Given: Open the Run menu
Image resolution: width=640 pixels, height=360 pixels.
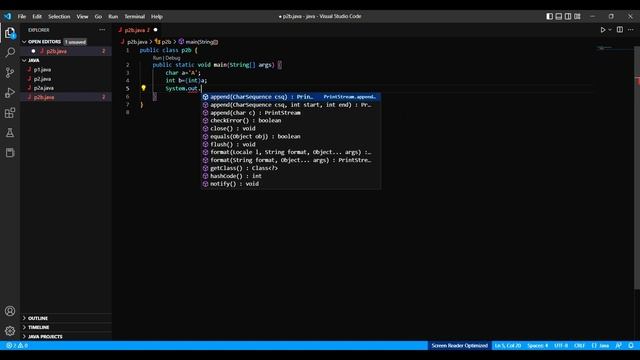Looking at the screenshot, I should click(x=113, y=16).
